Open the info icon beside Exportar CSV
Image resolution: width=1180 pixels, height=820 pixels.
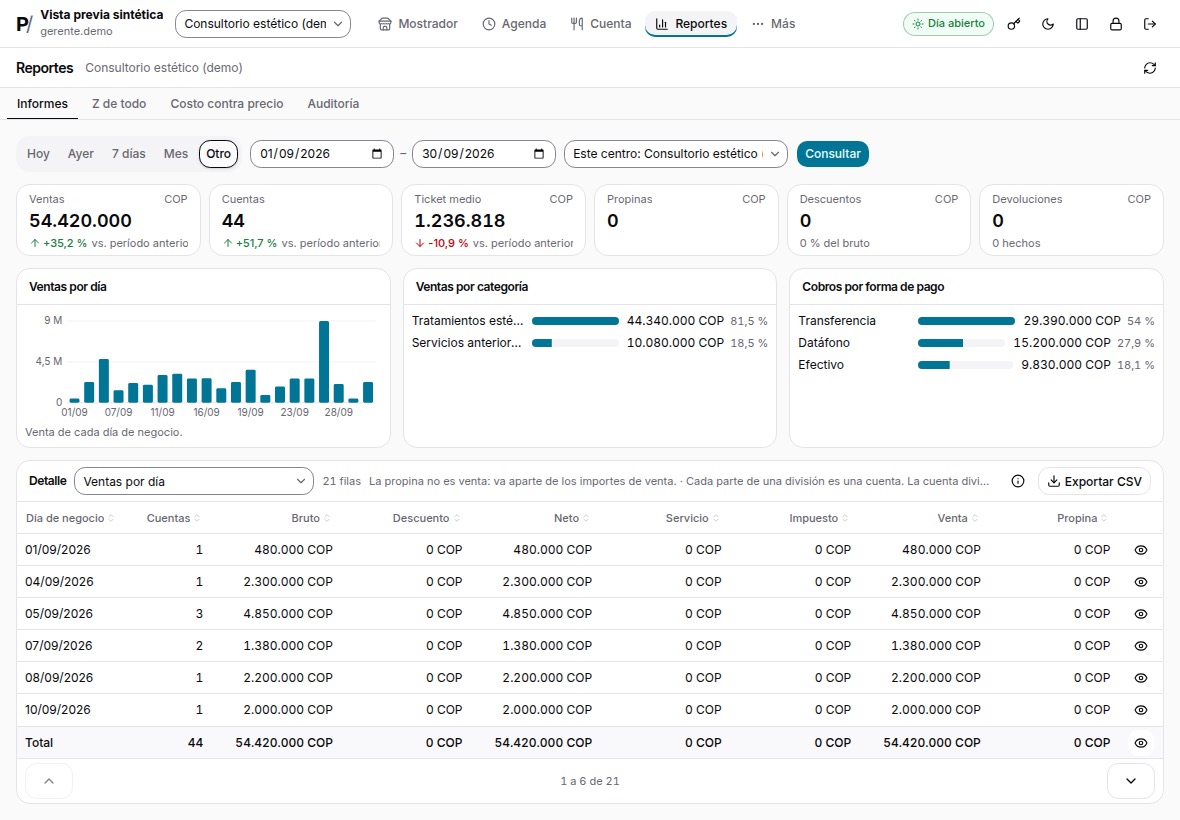click(x=1017, y=481)
